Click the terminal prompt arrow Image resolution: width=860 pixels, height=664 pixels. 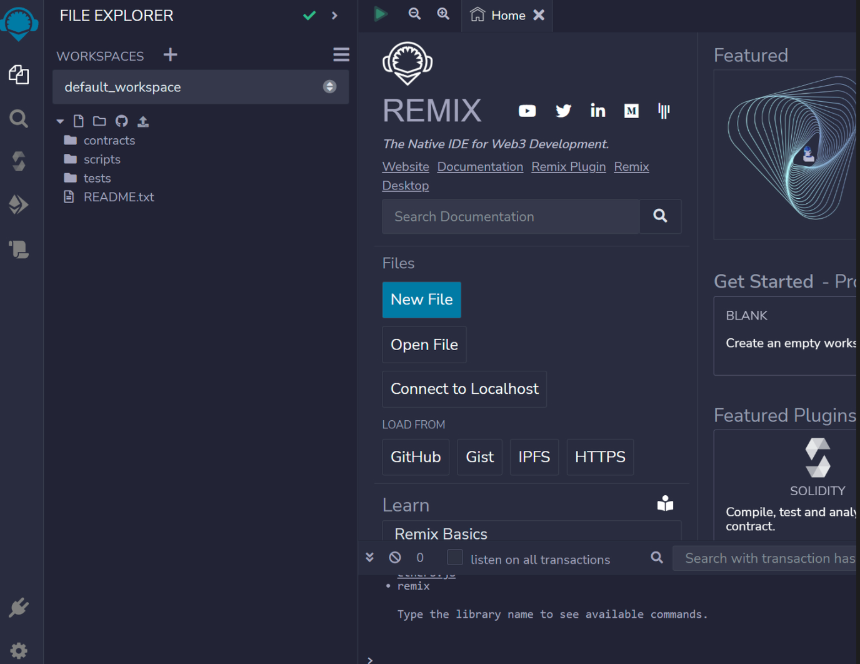click(370, 660)
